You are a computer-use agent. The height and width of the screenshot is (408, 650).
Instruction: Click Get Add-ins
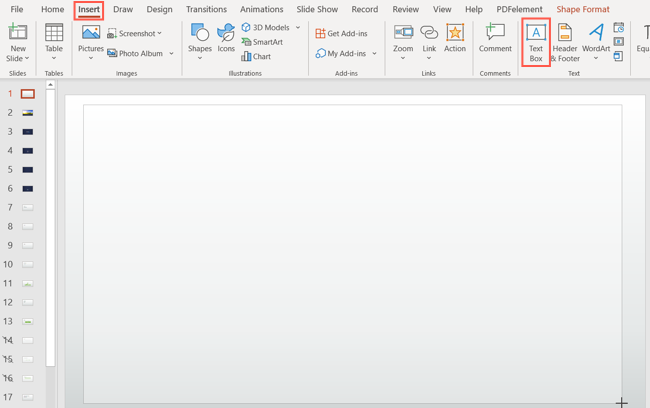pyautogui.click(x=342, y=34)
